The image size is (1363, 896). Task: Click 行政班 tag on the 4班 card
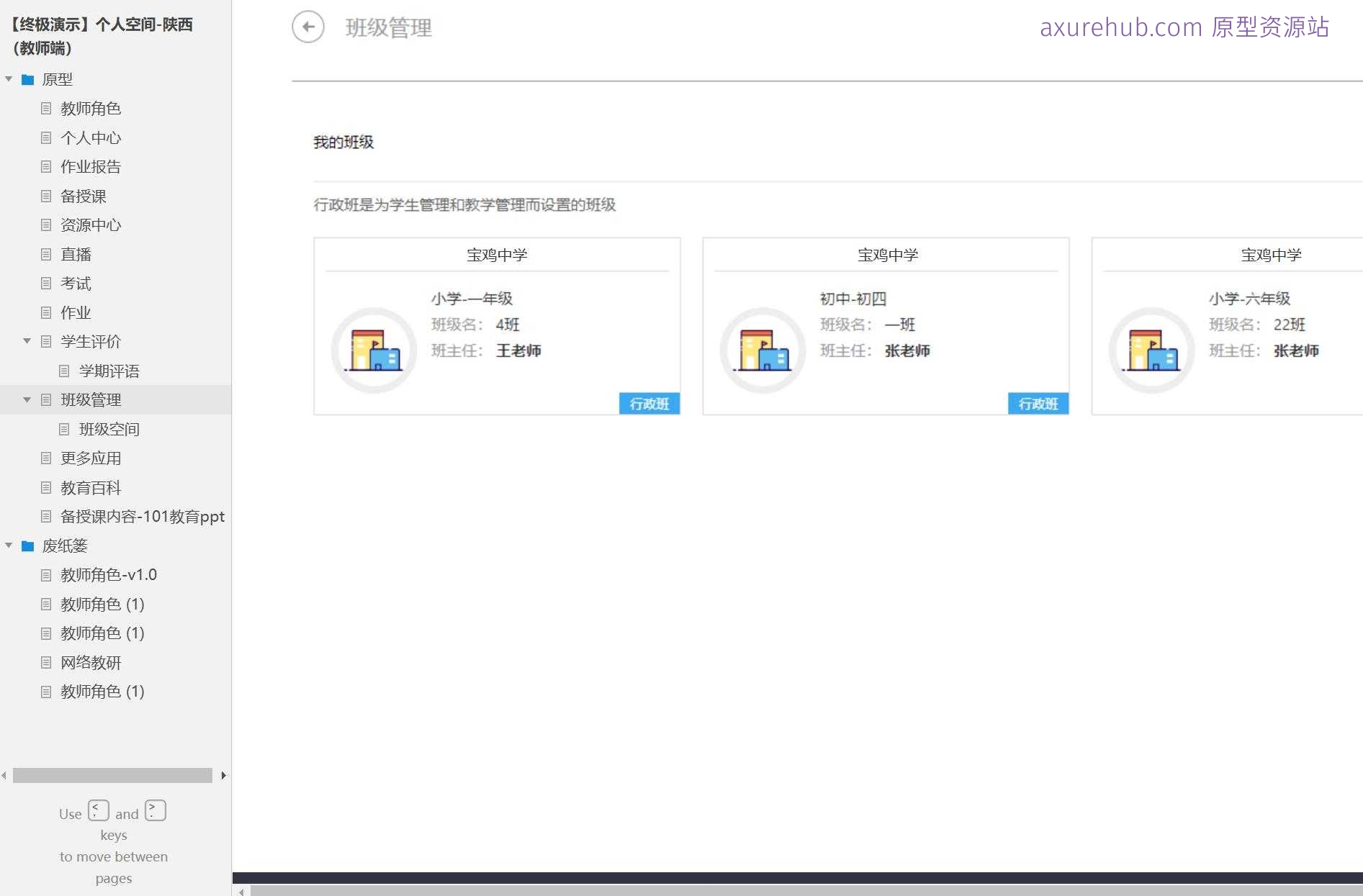tap(649, 404)
